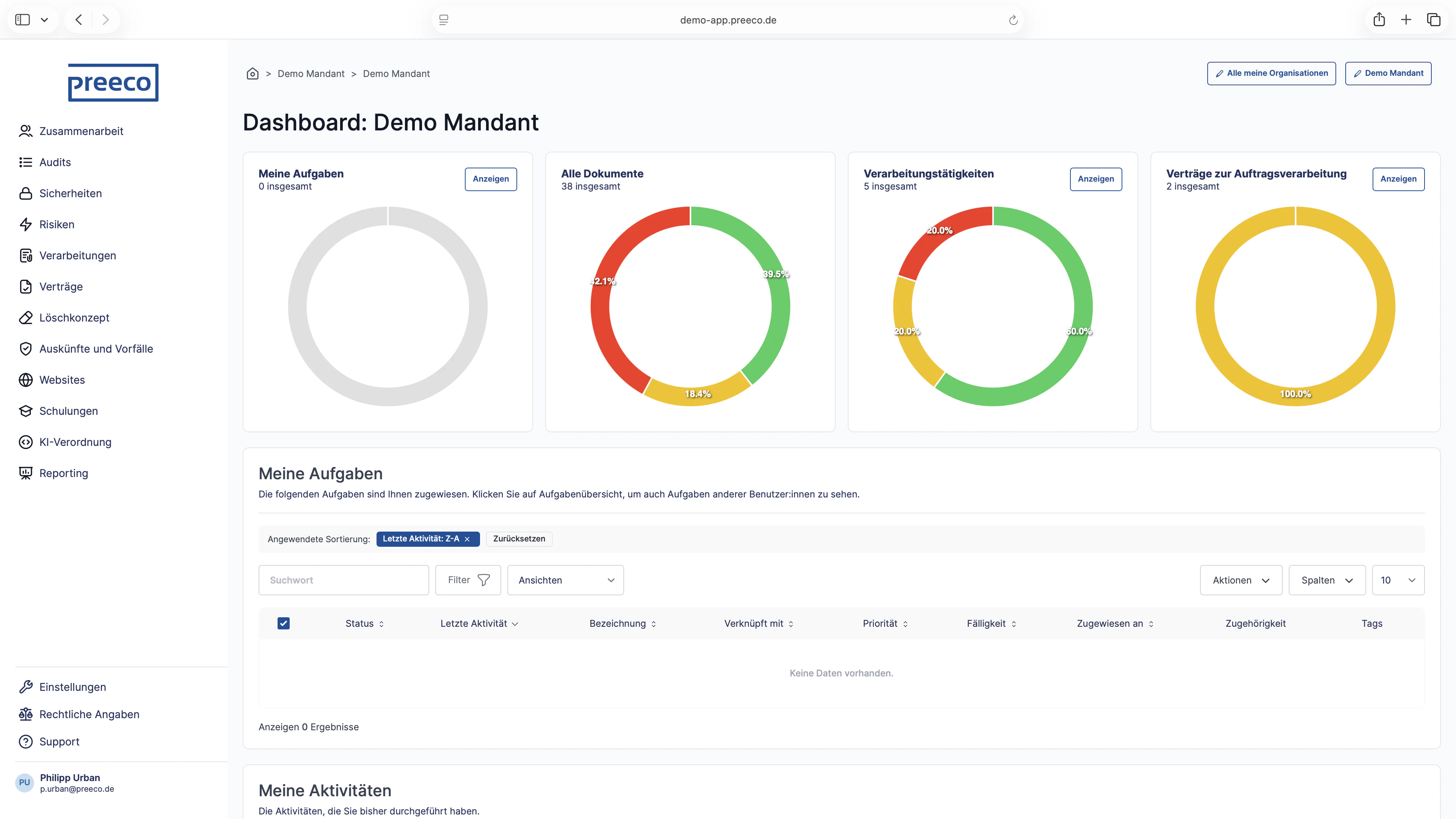Open the Audits section in the sidebar
The image size is (1456, 819).
pyautogui.click(x=55, y=162)
